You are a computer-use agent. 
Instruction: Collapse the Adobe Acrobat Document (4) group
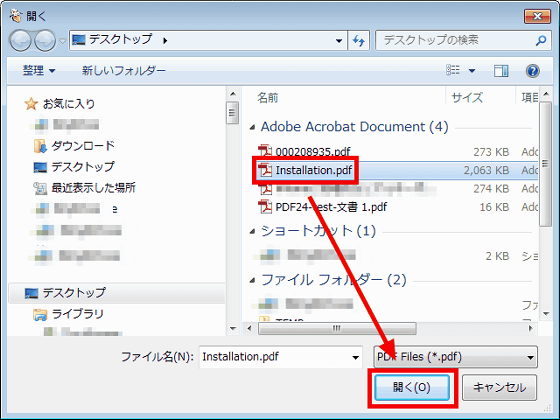tap(252, 127)
